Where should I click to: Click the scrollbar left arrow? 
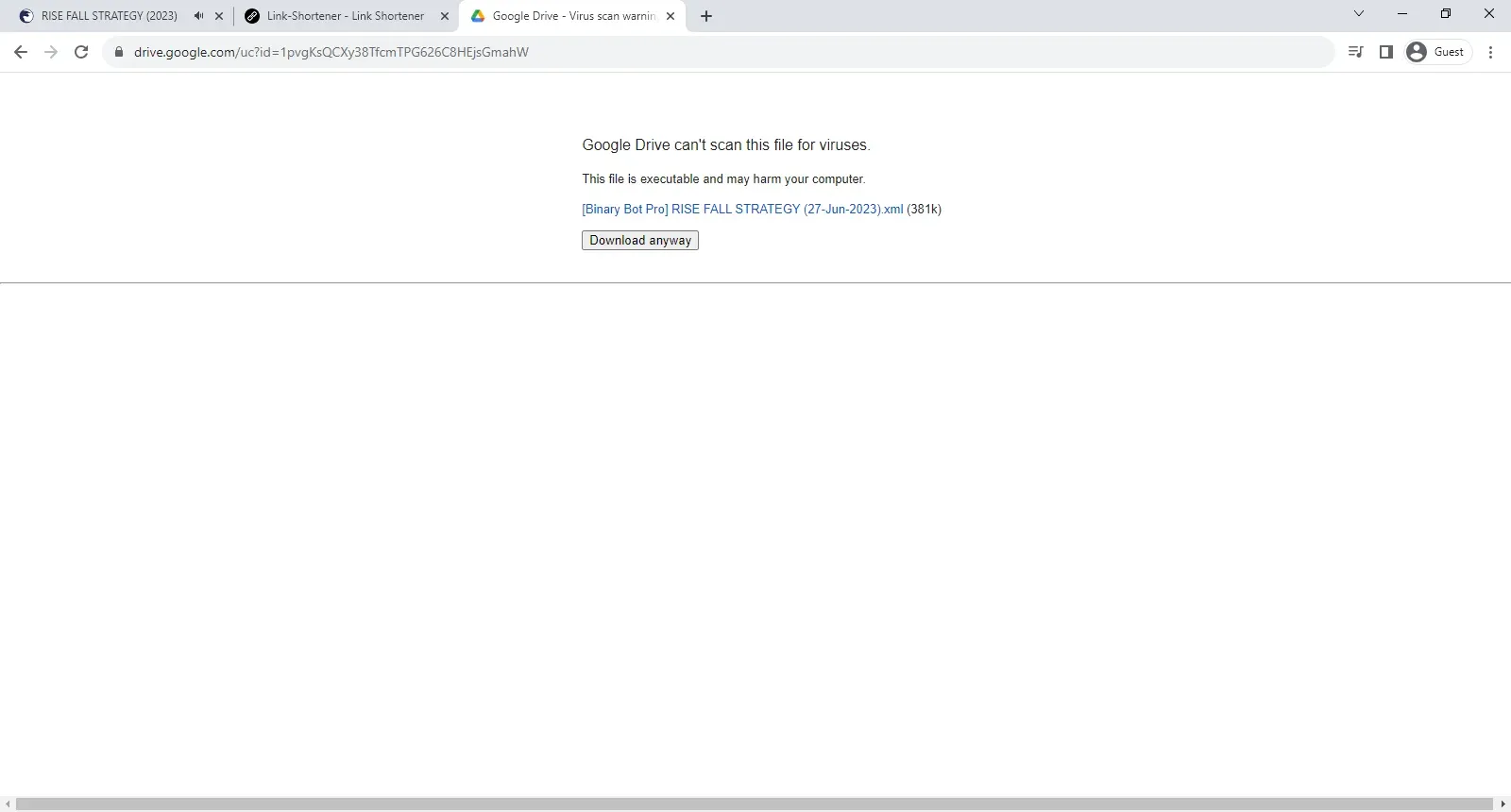(x=8, y=804)
